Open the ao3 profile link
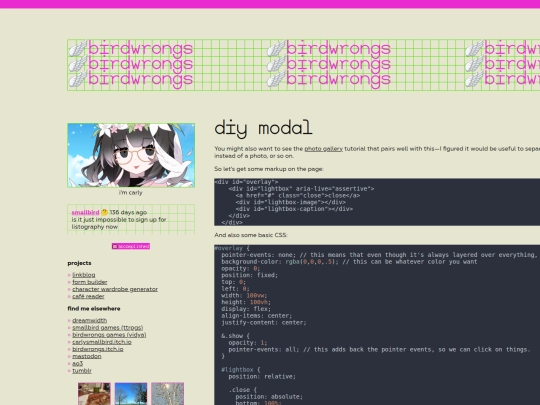540x405 pixels. pyautogui.click(x=77, y=364)
